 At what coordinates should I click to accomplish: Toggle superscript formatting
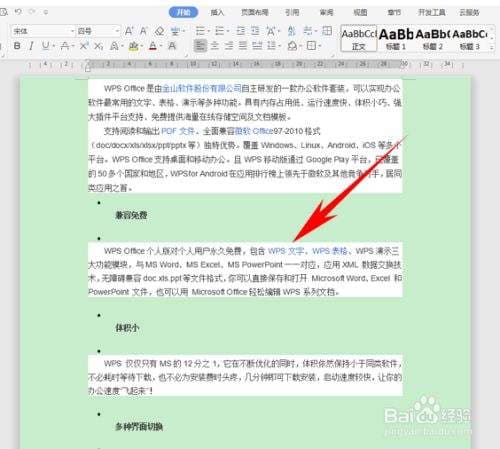pos(84,46)
